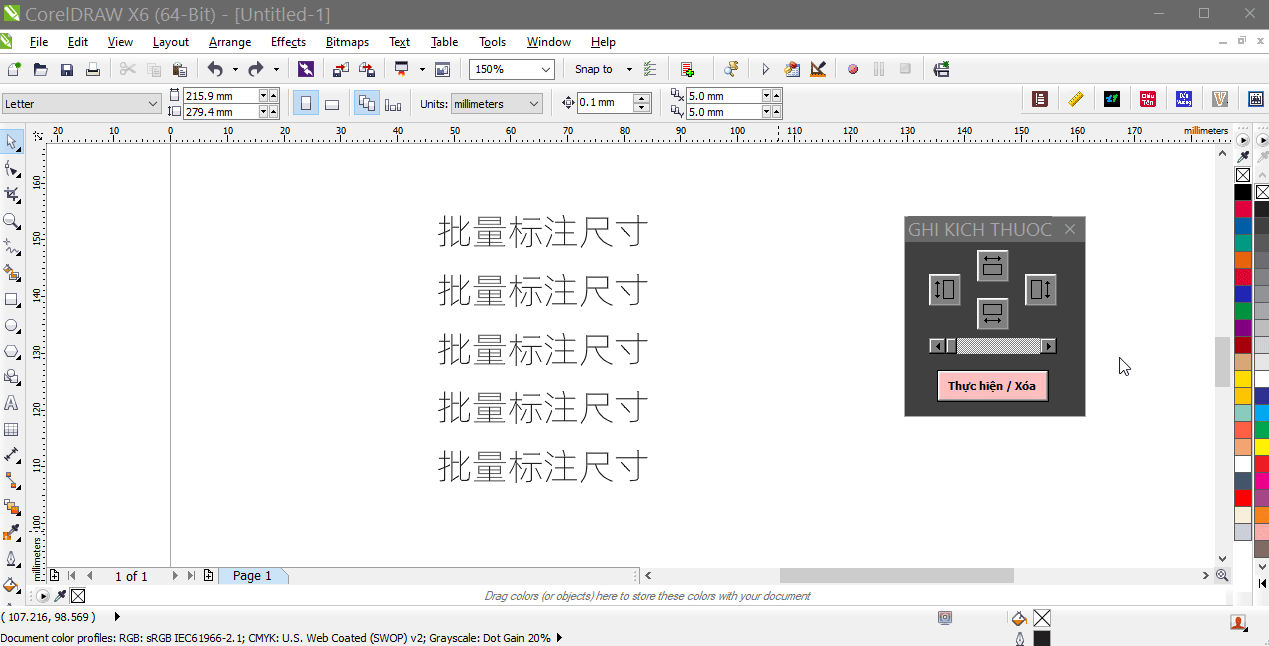Screen dimensions: 1269x646
Task: Select the Crop tool
Action: [x=12, y=194]
